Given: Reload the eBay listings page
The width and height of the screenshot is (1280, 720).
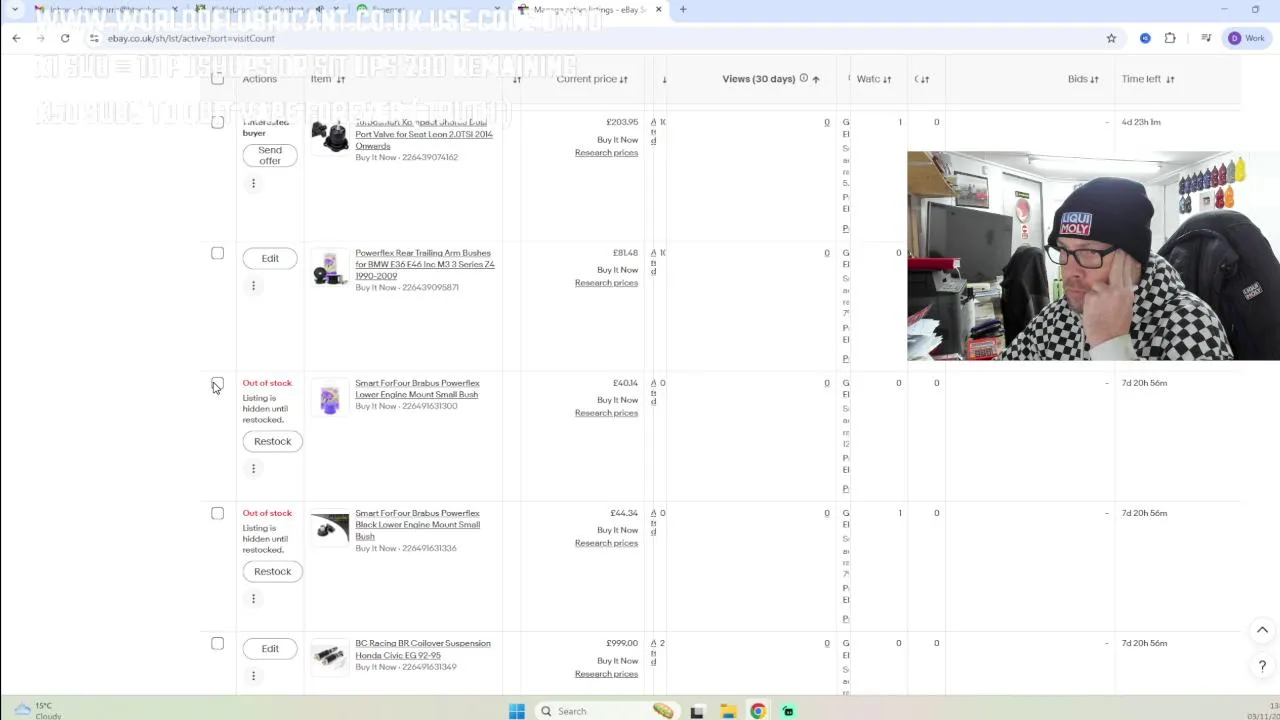Looking at the screenshot, I should [65, 38].
